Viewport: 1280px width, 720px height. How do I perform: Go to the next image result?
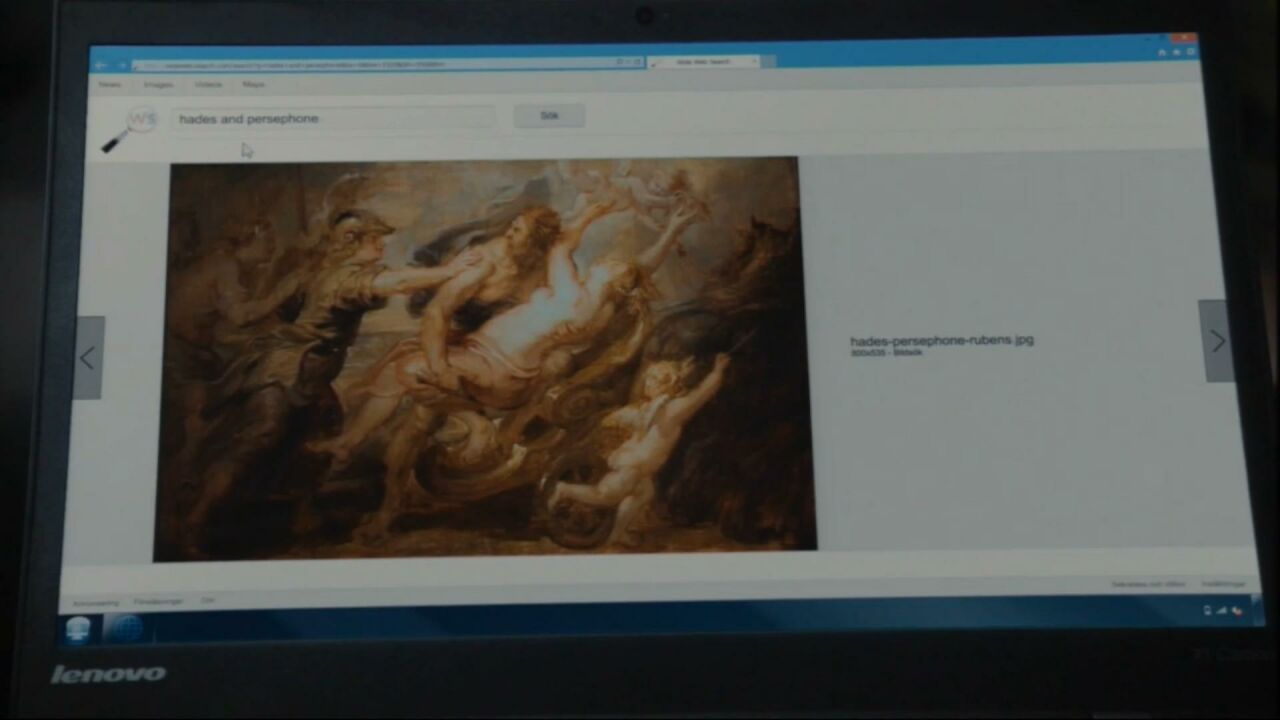[x=1216, y=341]
